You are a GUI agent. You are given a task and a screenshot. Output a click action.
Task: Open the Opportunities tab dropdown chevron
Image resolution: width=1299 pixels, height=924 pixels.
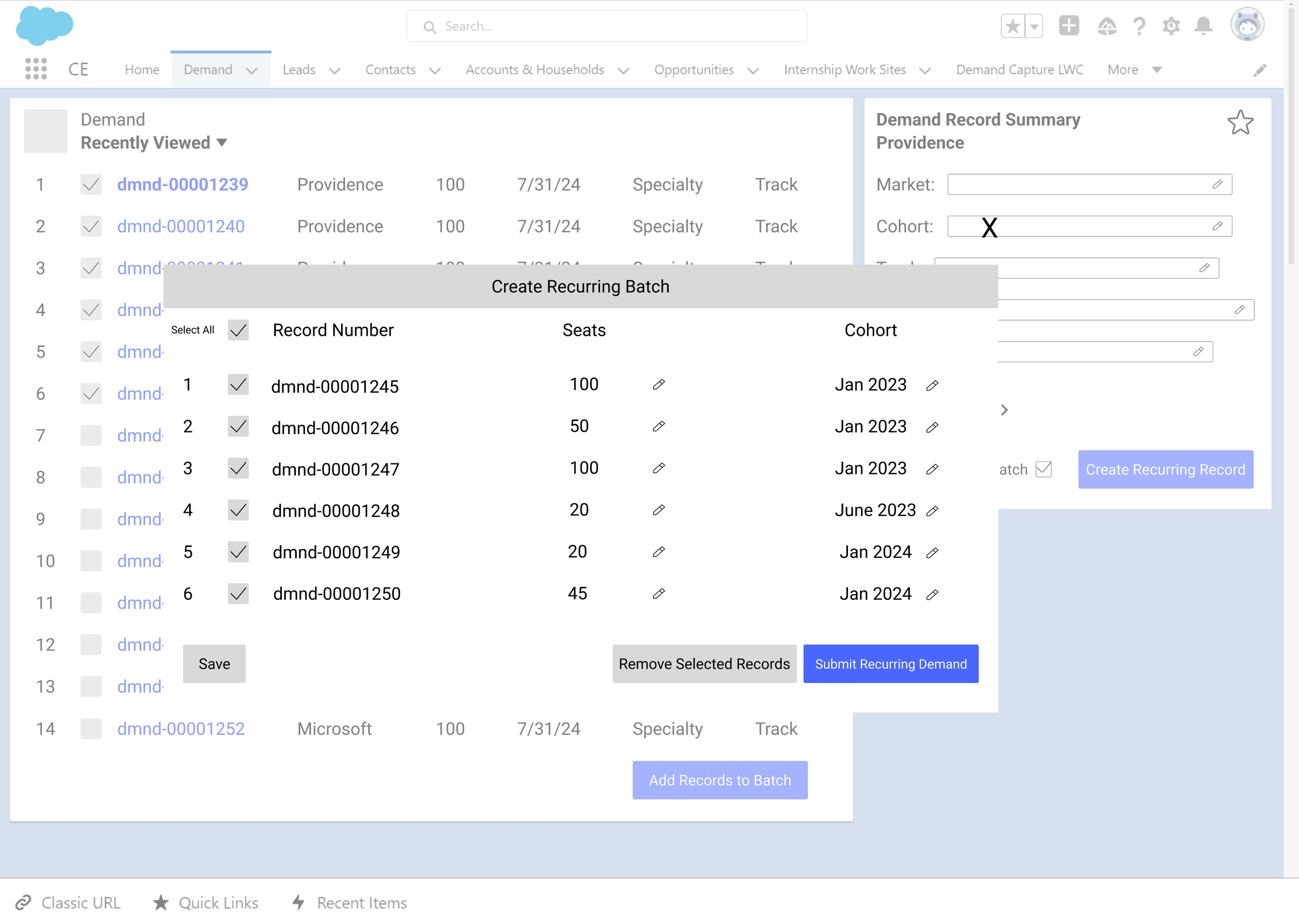click(x=753, y=71)
